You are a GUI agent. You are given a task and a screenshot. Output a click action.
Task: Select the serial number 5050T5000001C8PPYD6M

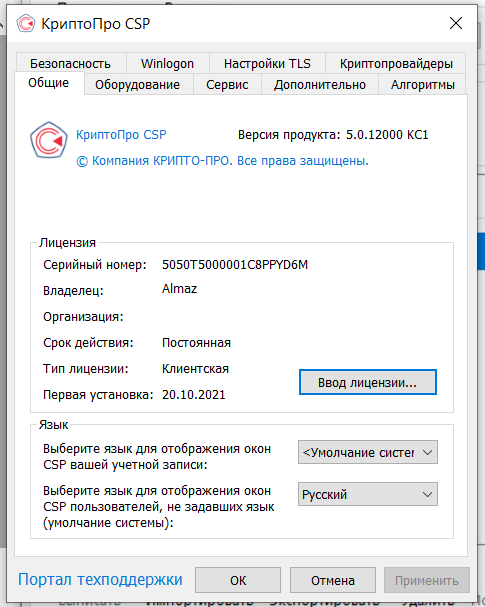point(235,265)
